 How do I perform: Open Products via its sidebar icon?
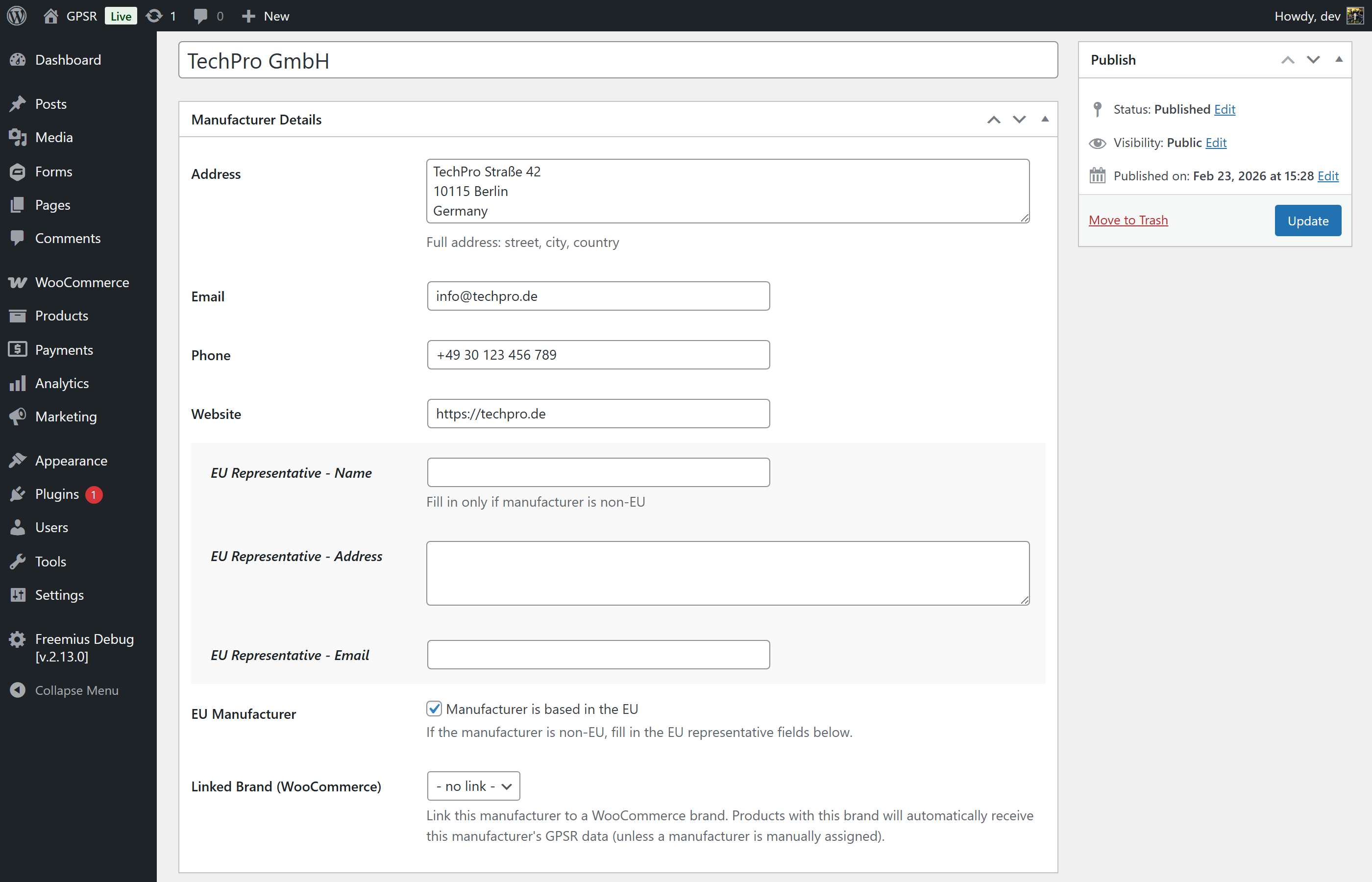coord(18,316)
